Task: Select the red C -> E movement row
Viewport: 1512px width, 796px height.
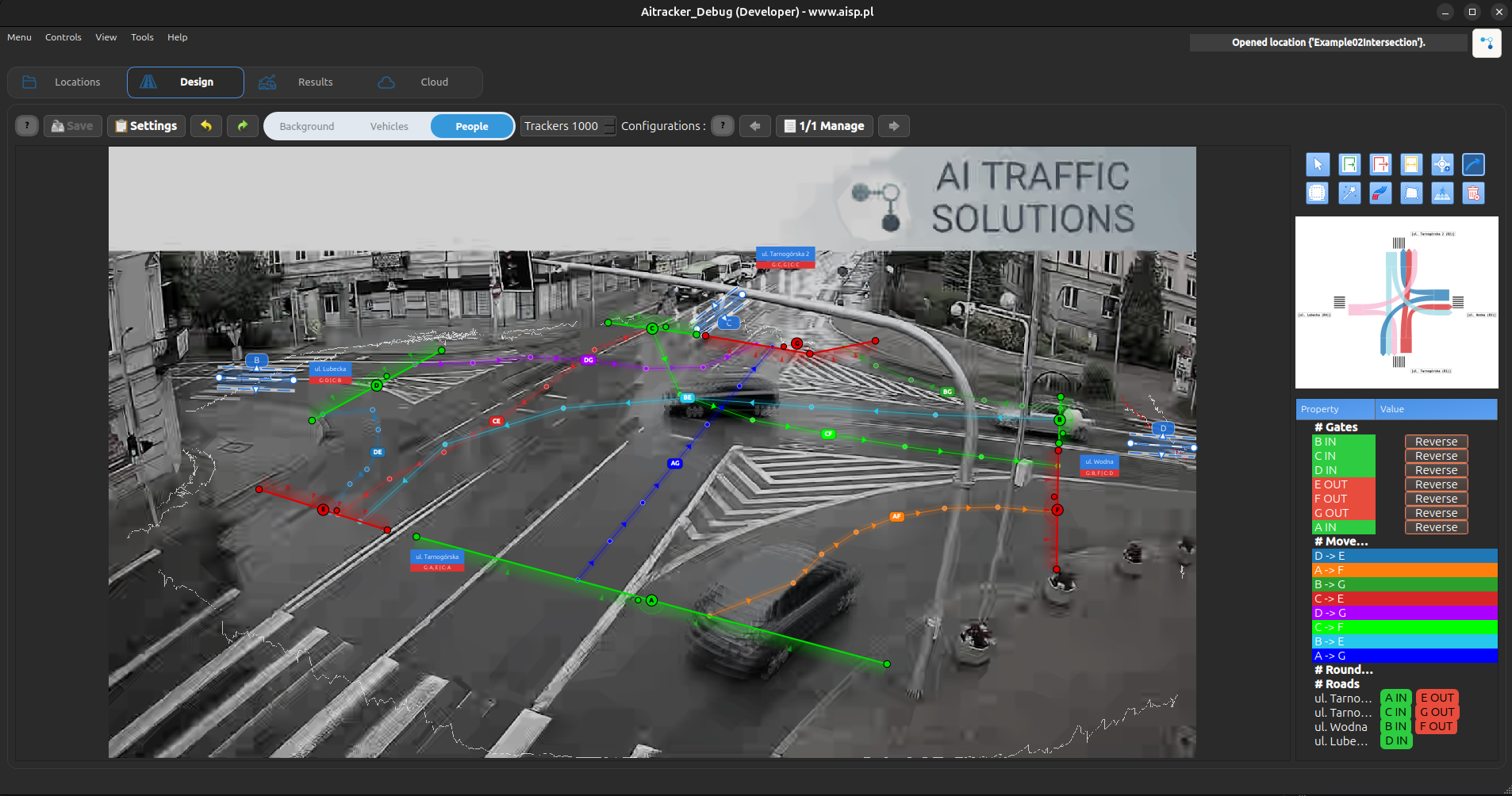Action: (1404, 599)
